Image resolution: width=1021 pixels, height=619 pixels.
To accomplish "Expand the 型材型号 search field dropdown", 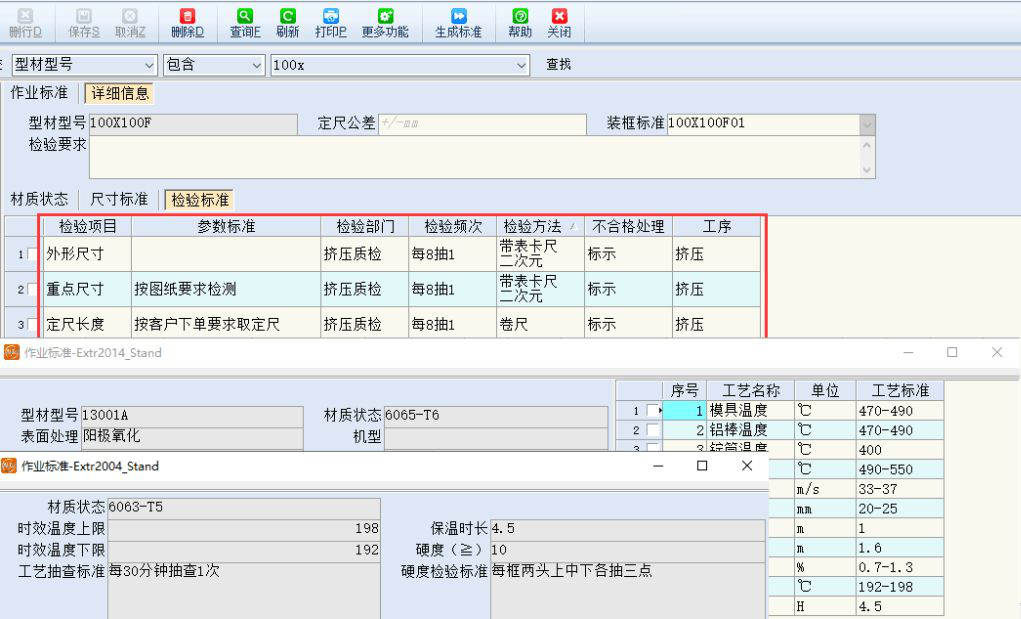I will [149, 65].
